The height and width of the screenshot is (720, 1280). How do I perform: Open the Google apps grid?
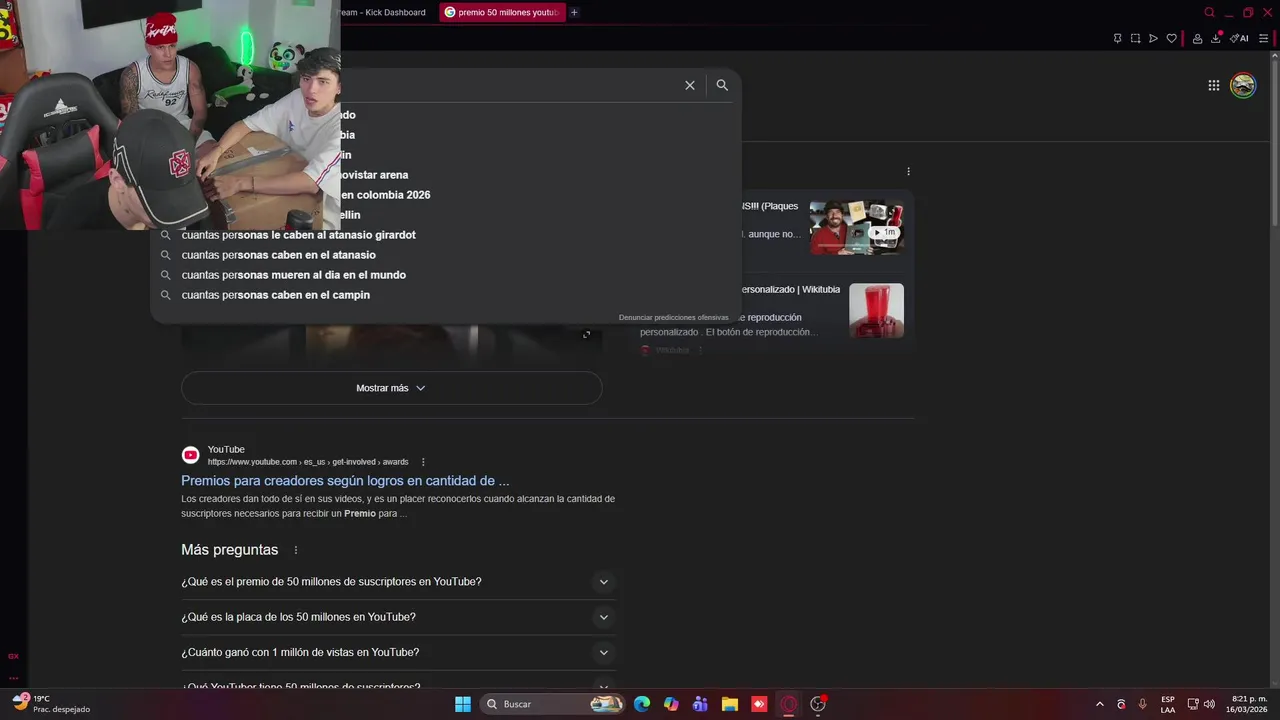pyautogui.click(x=1213, y=85)
